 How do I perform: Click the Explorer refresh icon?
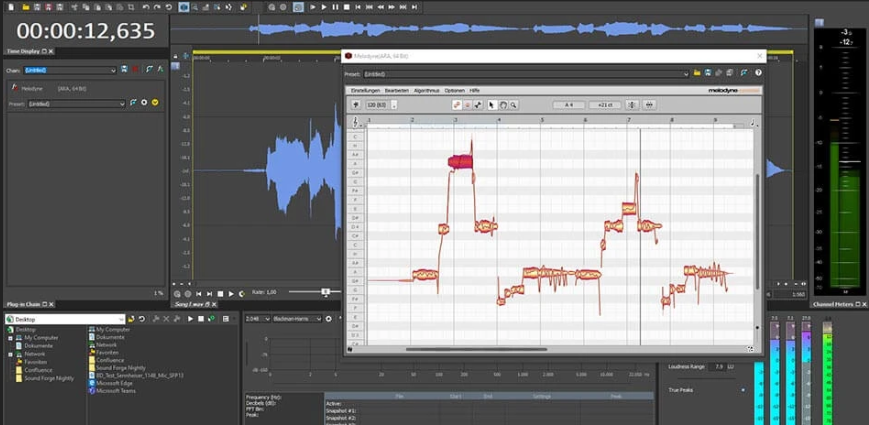tap(142, 319)
